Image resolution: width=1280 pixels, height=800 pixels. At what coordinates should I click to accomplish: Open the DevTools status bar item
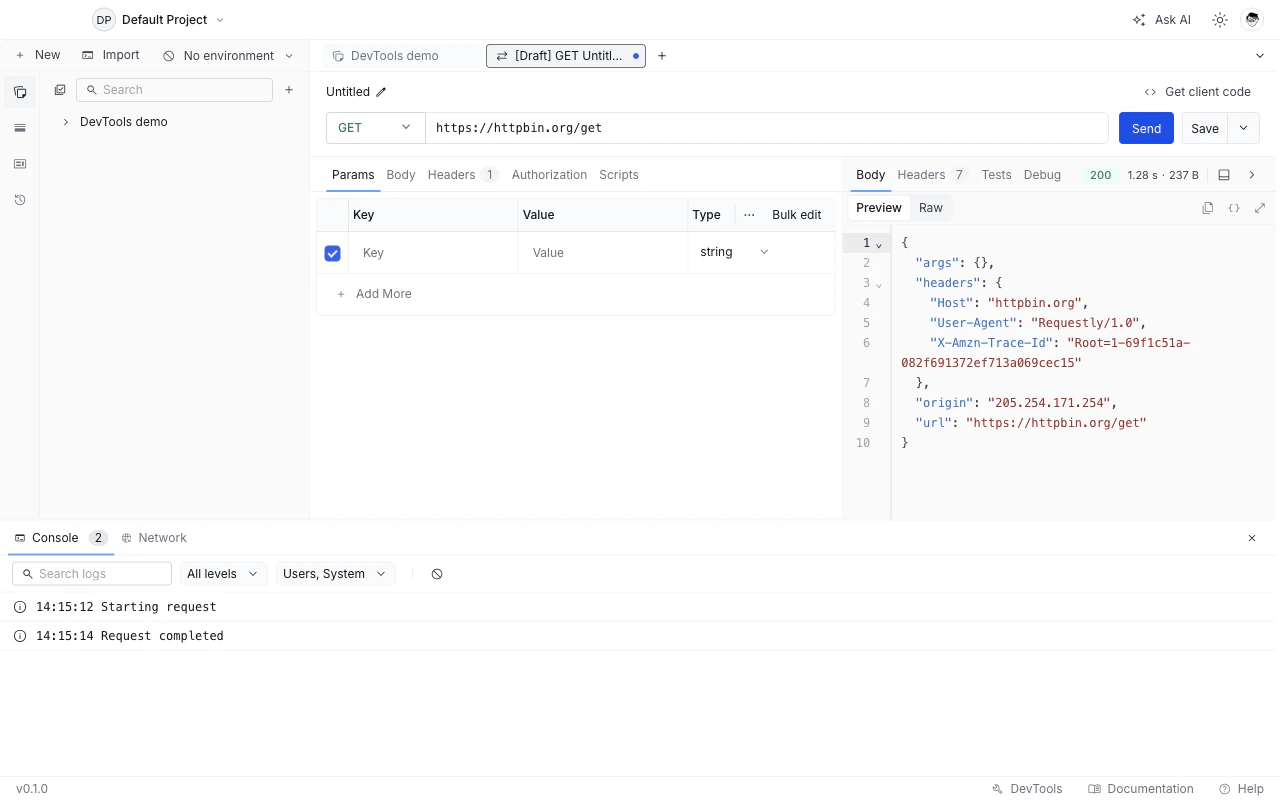pos(1027,789)
